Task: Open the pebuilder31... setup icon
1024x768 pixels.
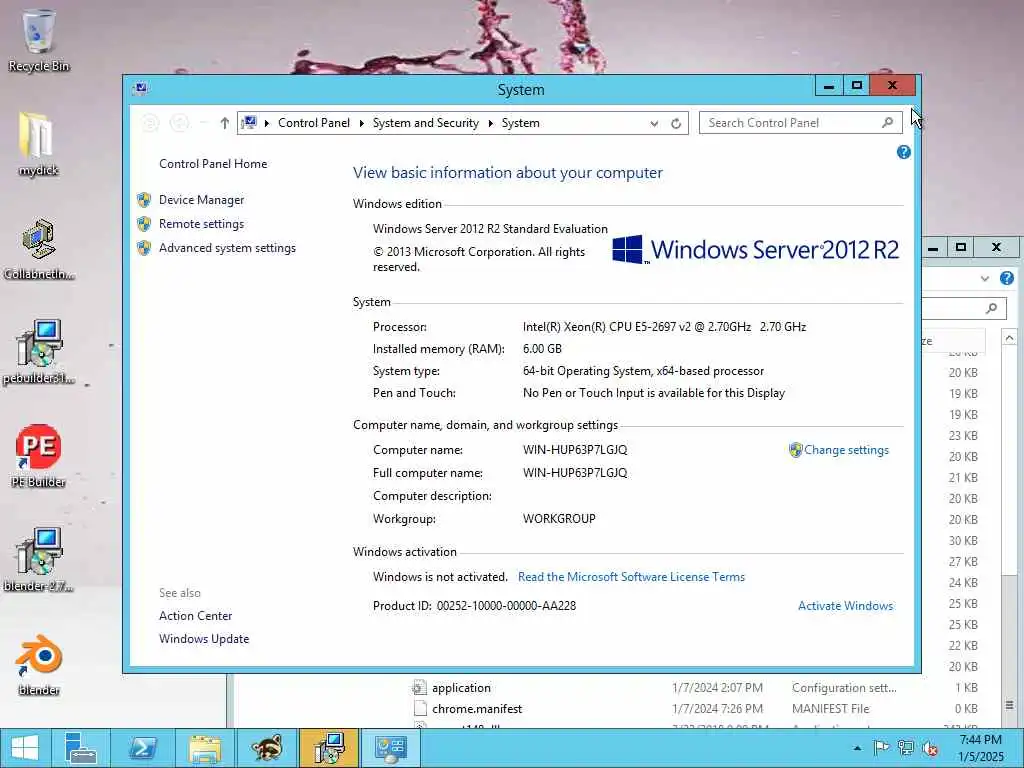Action: point(39,353)
